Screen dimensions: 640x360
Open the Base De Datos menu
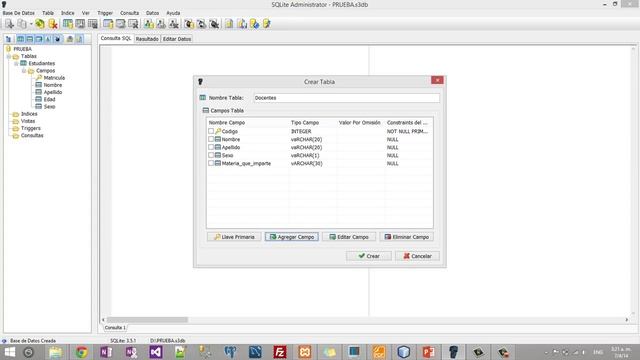(19, 13)
